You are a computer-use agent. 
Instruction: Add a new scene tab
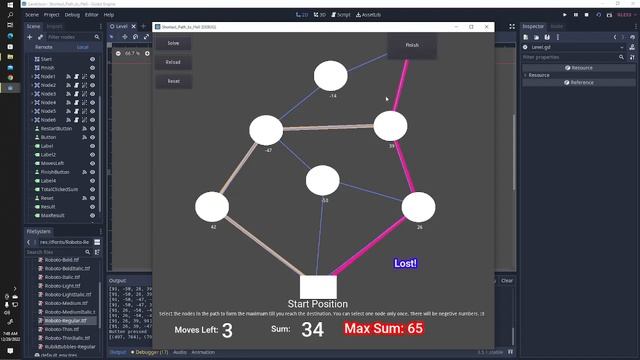(x=143, y=27)
